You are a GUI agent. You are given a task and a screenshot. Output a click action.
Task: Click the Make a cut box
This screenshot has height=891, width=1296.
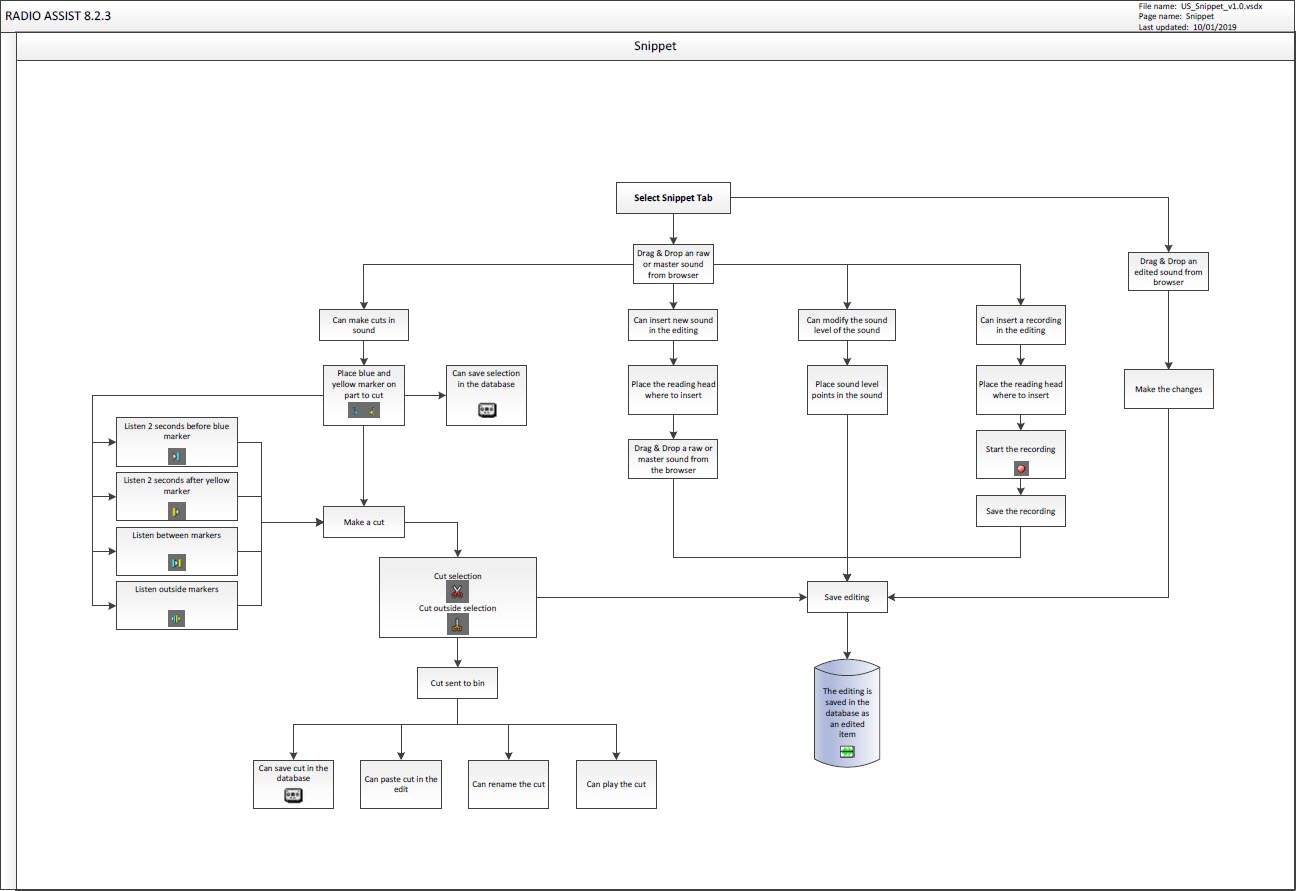pyautogui.click(x=363, y=522)
